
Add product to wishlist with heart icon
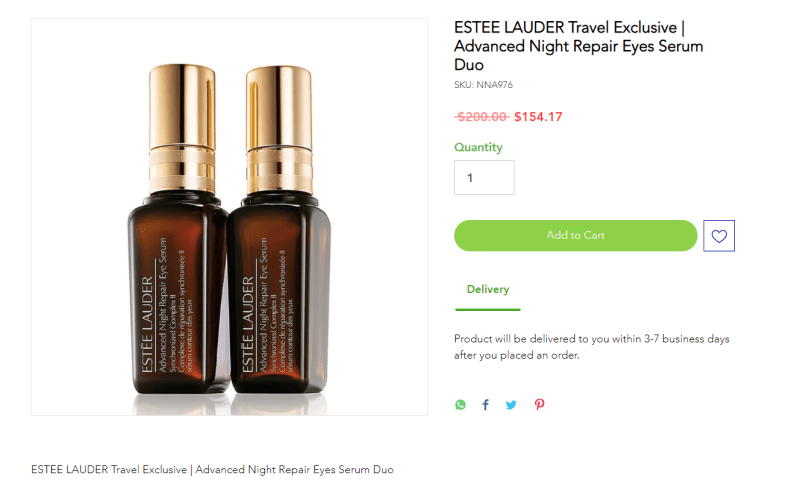[x=719, y=236]
